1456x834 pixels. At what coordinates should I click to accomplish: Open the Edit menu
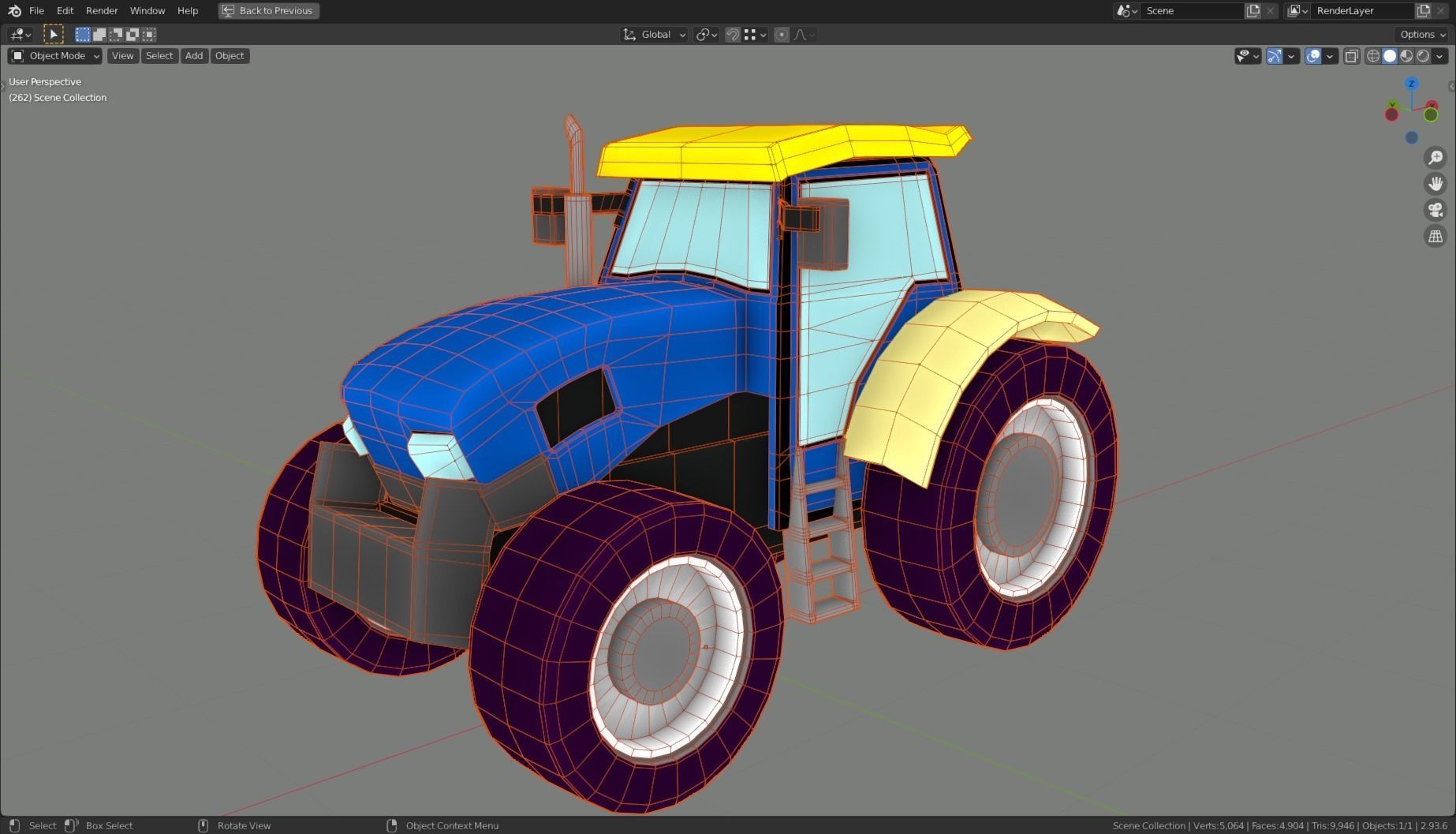(x=65, y=11)
